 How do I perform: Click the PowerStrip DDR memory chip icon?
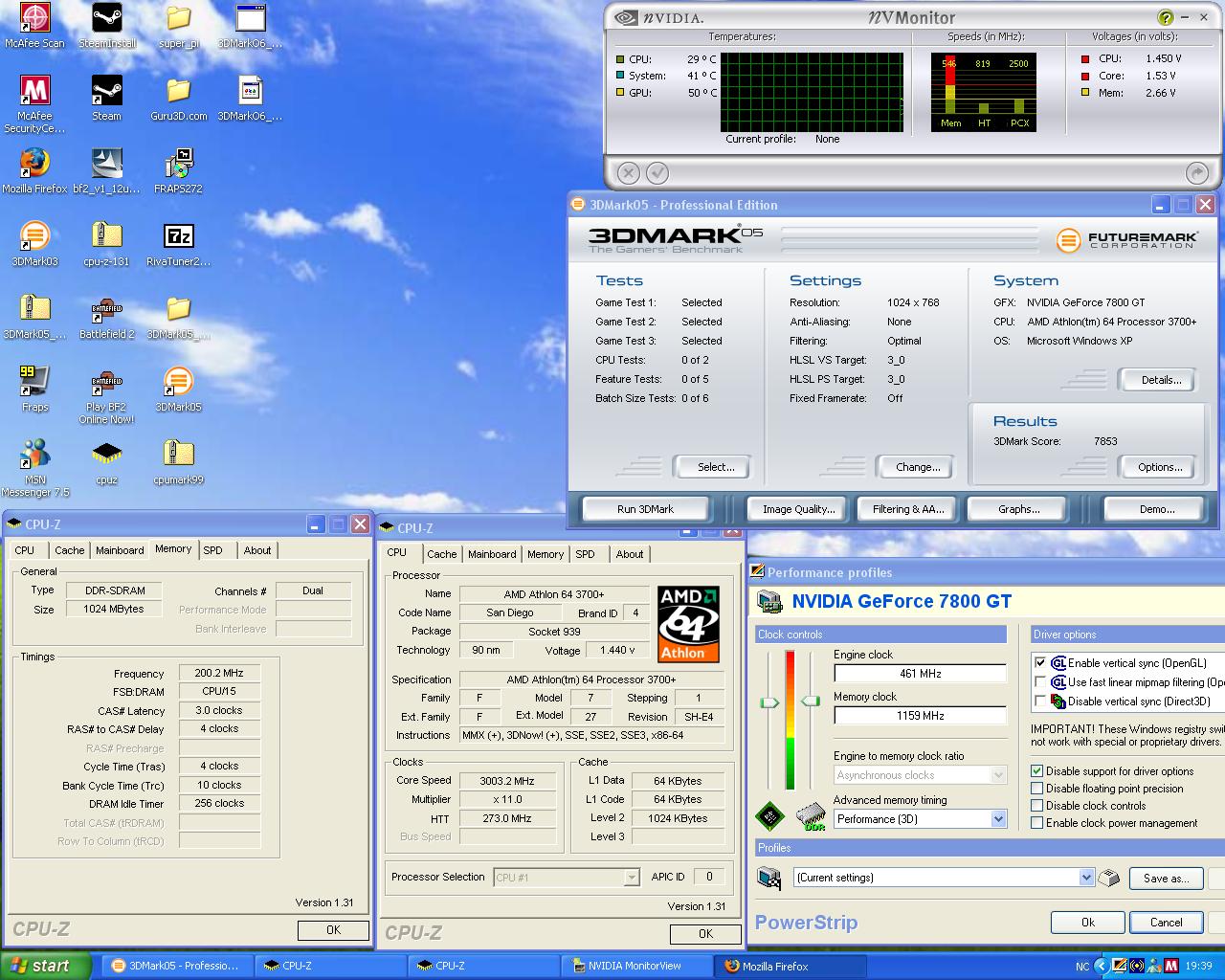pyautogui.click(x=812, y=815)
